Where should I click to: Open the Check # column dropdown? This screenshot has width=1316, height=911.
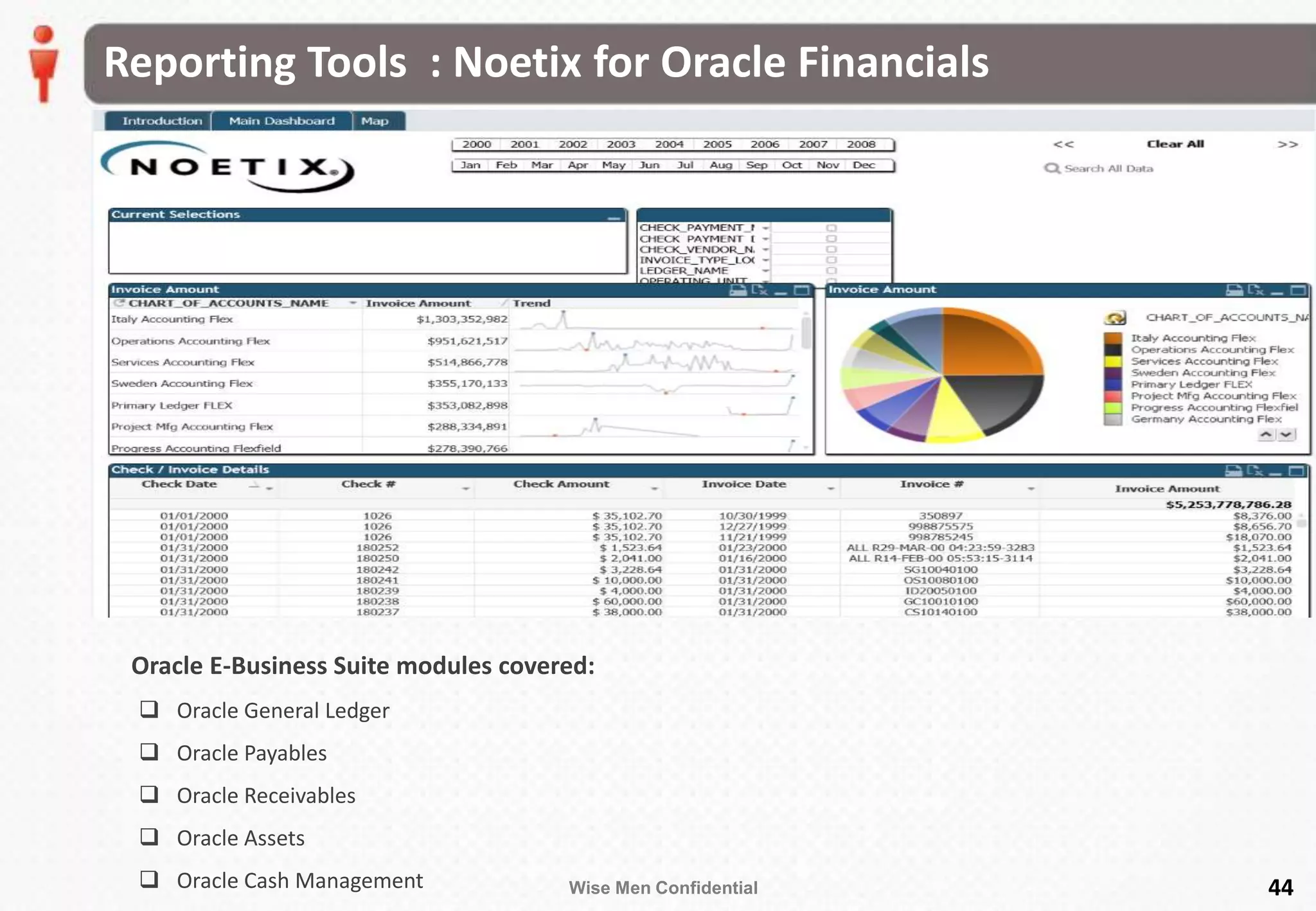[x=465, y=490]
